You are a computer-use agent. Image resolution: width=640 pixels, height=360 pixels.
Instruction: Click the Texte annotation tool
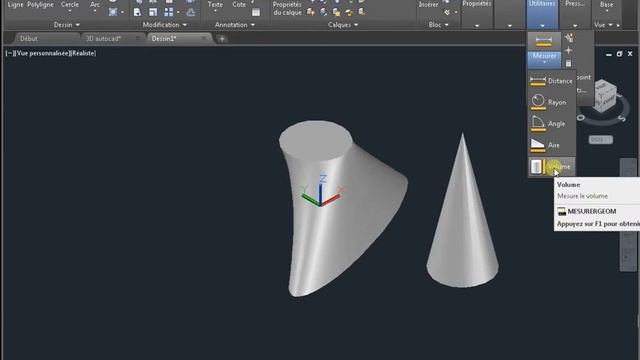[x=215, y=5]
